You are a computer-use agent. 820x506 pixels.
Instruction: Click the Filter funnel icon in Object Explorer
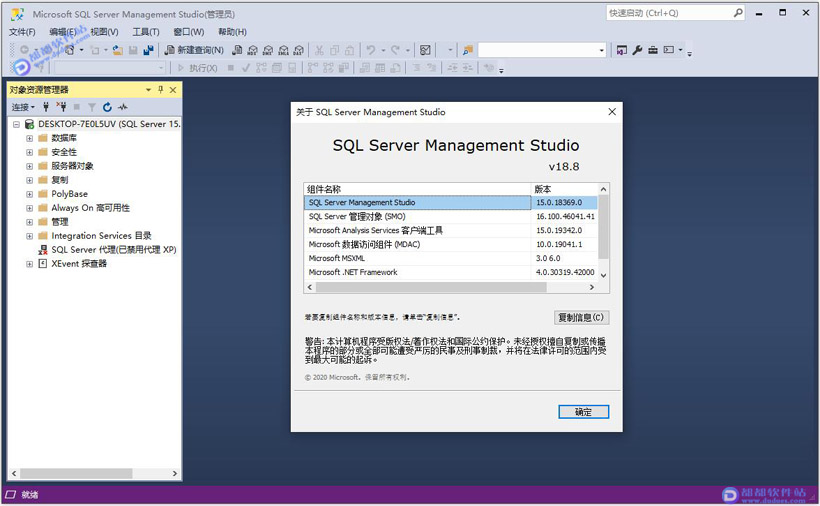point(92,107)
